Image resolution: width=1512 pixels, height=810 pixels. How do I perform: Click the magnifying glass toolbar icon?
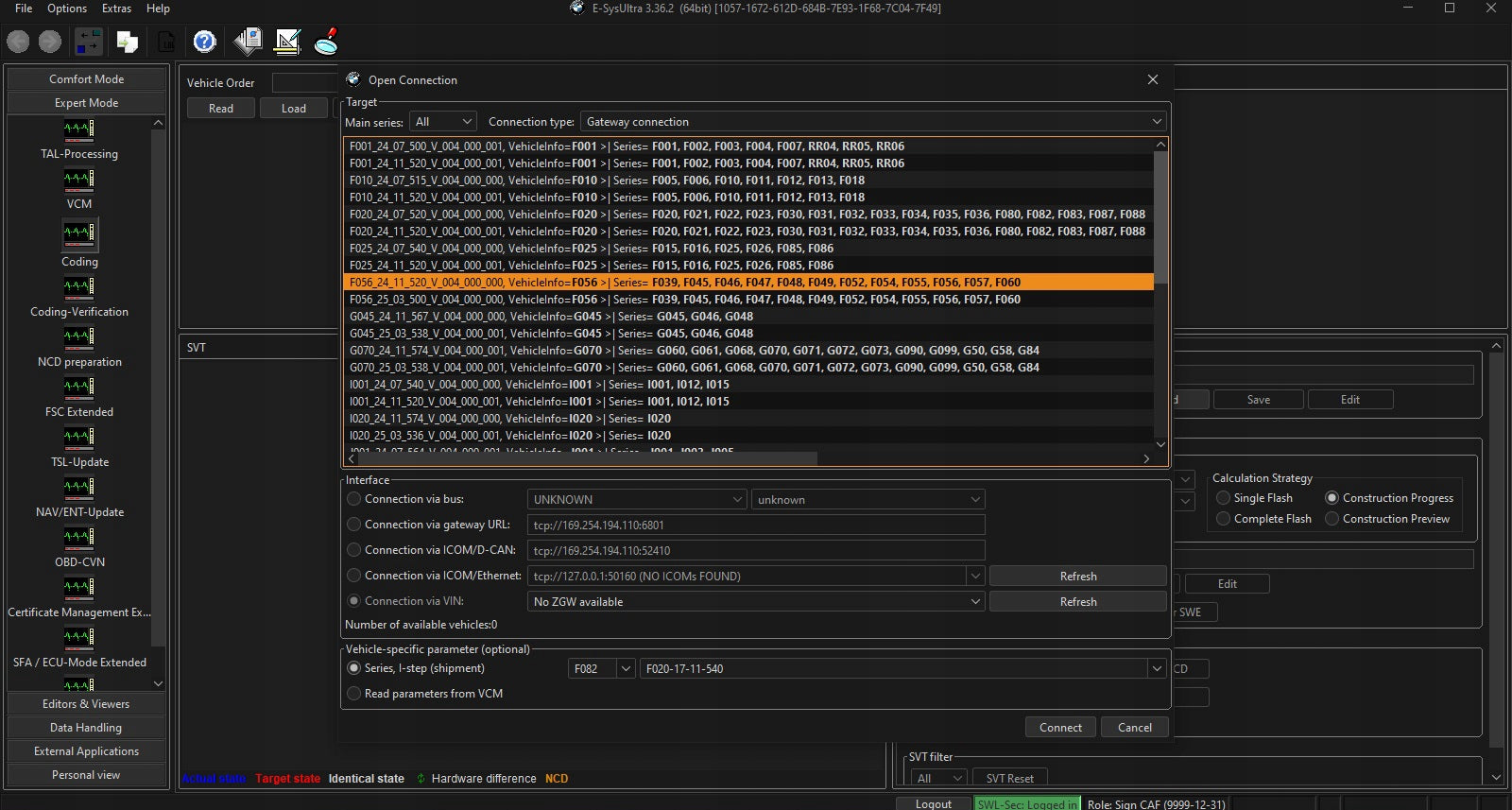(326, 41)
